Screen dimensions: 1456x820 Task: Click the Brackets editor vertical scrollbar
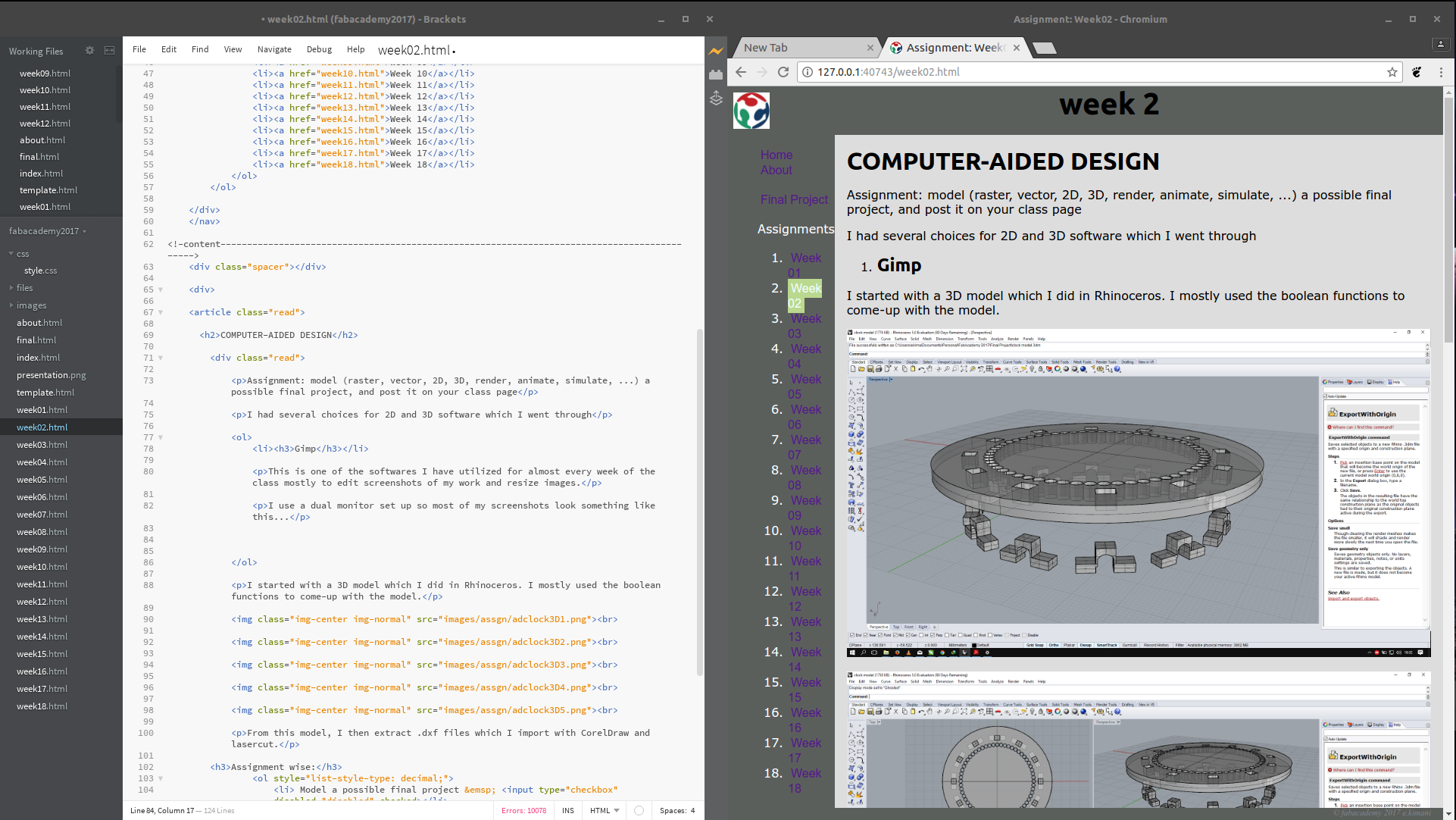700,502
